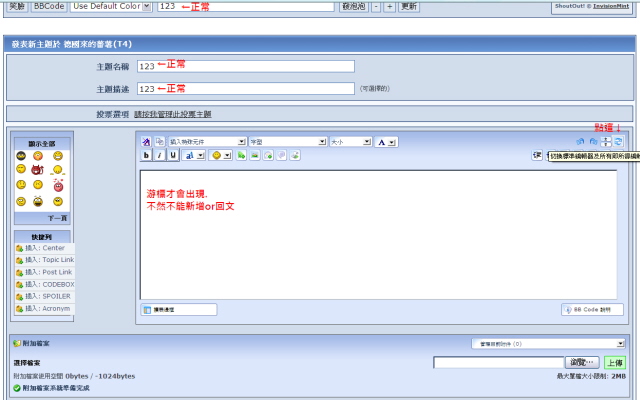Insert Center from the quick list
This screenshot has height=400, width=640.
[x=45, y=248]
